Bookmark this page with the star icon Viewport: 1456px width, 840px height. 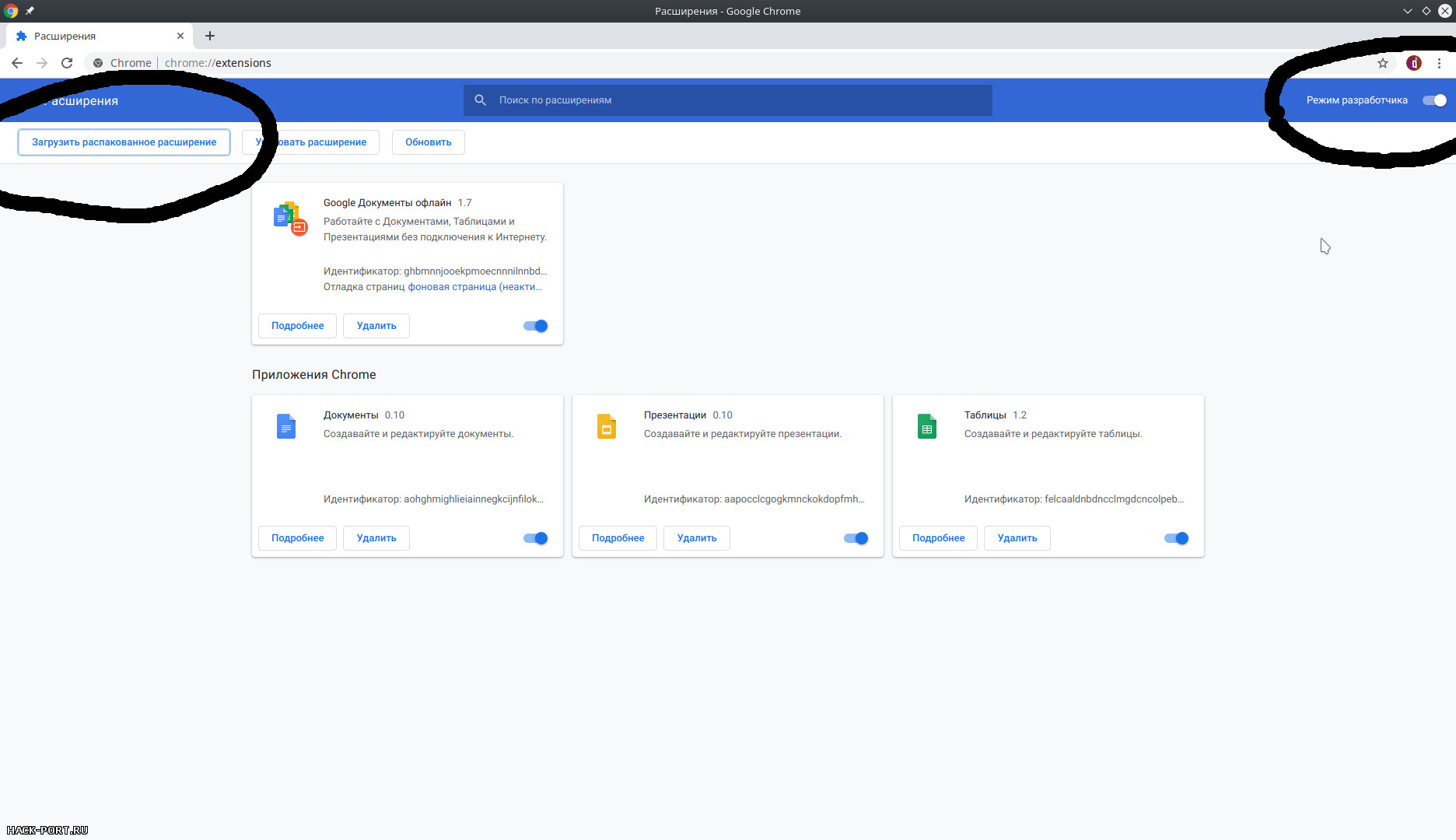[1383, 63]
